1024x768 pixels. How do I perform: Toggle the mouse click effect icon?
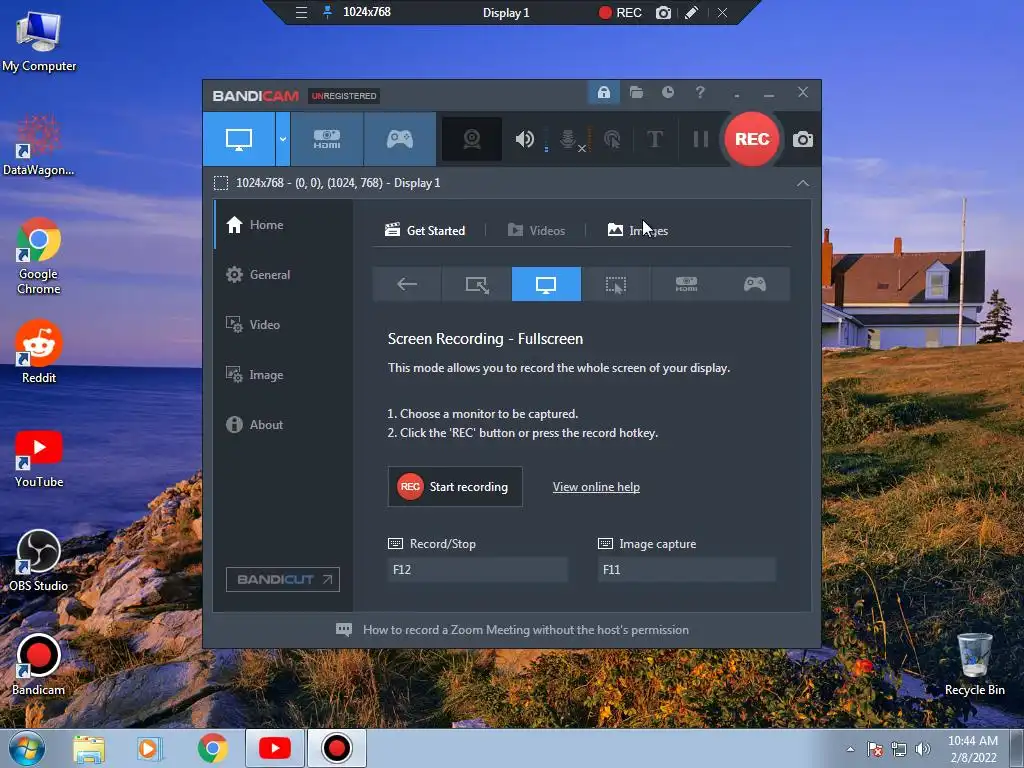pos(612,139)
